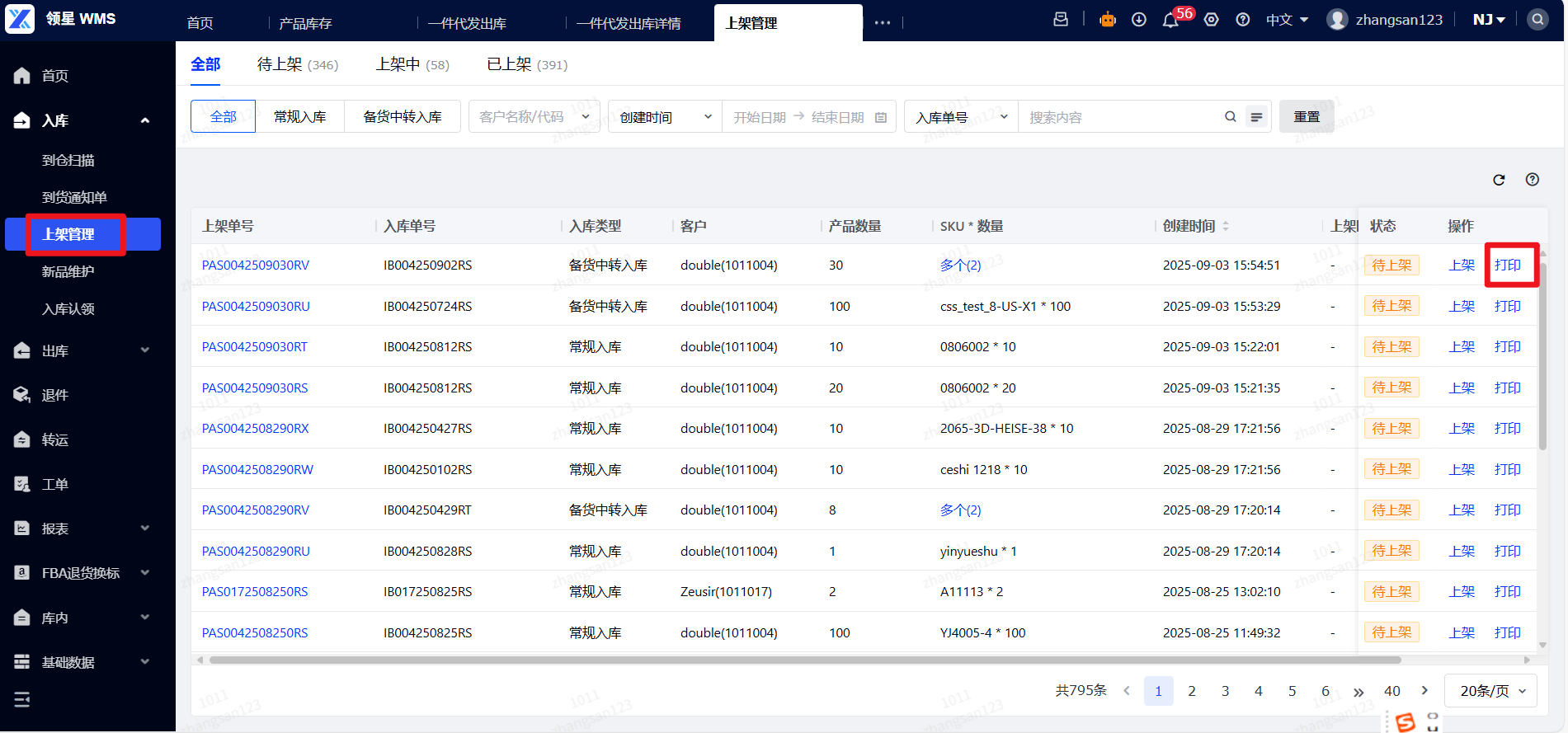1568x733 pixels.
Task: Click the search magnifier in search box
Action: [1230, 117]
